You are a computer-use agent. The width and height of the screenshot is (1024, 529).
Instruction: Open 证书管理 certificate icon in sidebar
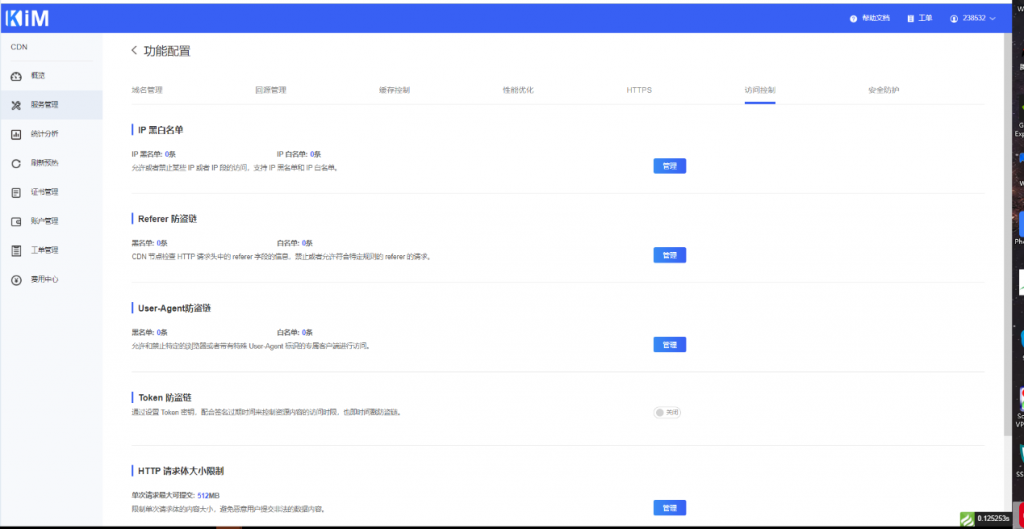(16, 192)
